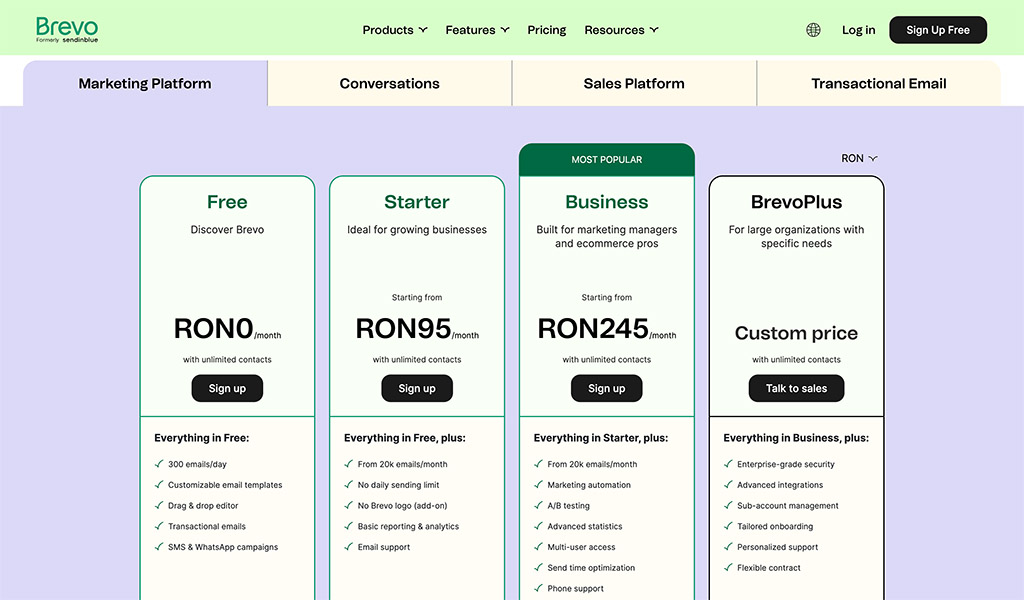
Task: Click the RON245 price
Action: (607, 328)
